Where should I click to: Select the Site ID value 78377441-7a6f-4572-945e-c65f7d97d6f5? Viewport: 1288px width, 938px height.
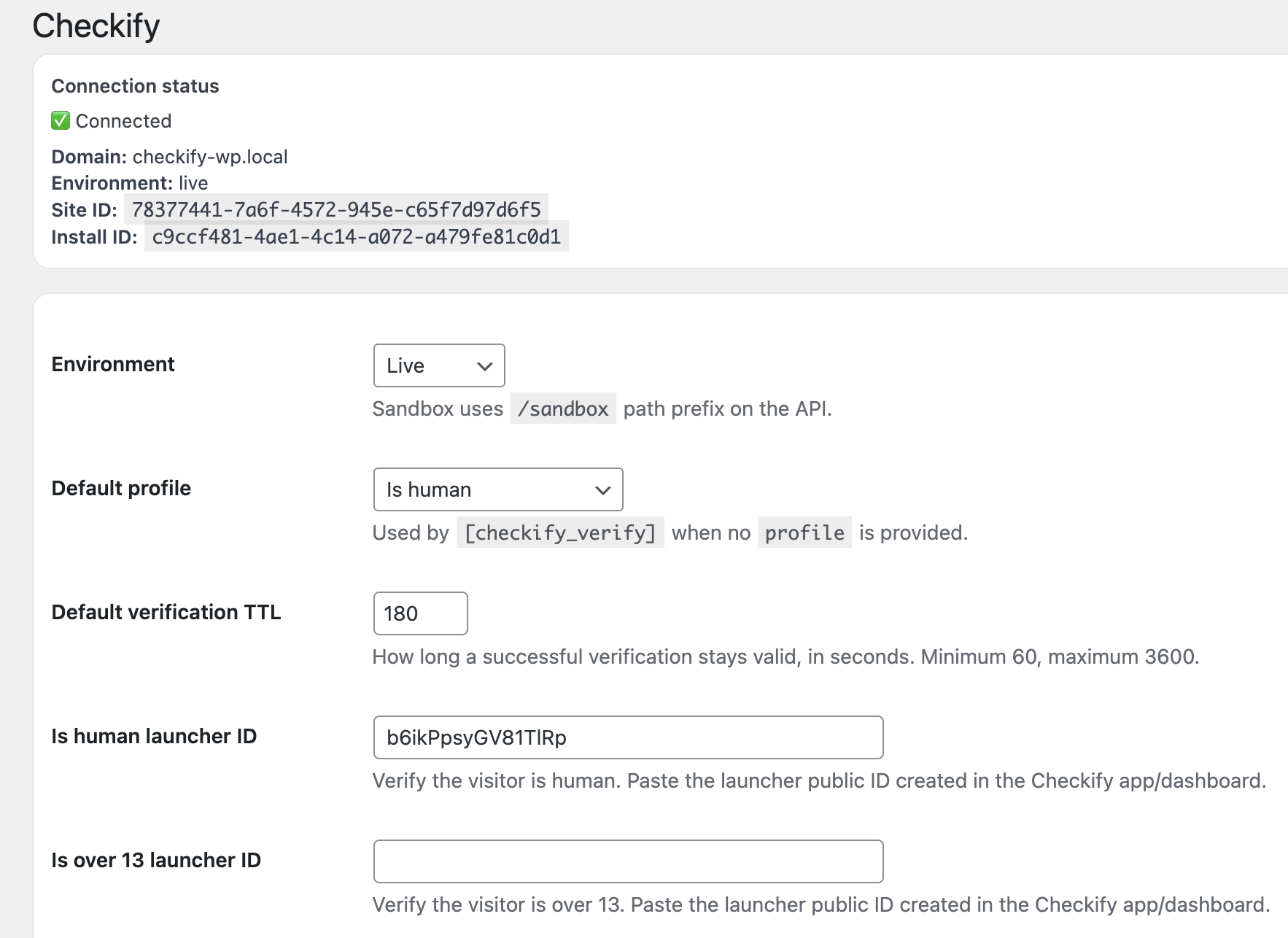(x=336, y=210)
